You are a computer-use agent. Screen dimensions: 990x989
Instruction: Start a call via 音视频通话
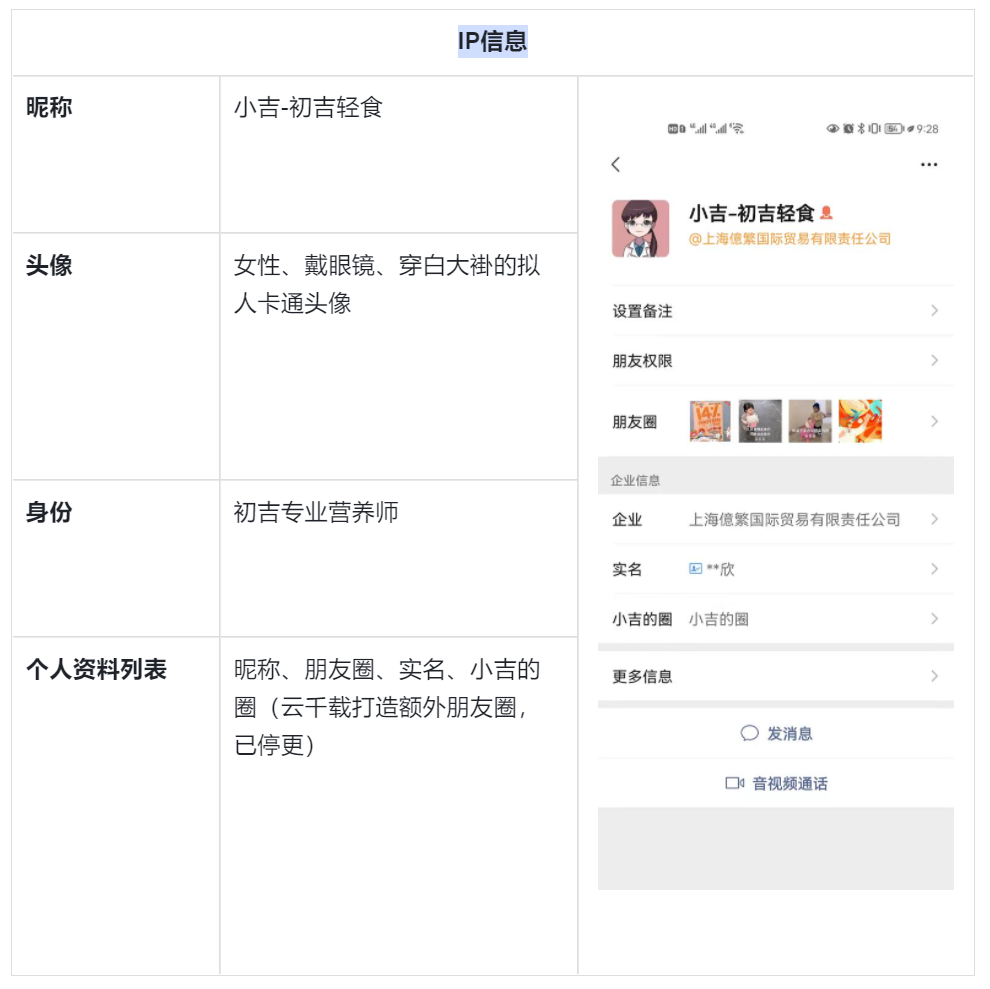click(790, 783)
